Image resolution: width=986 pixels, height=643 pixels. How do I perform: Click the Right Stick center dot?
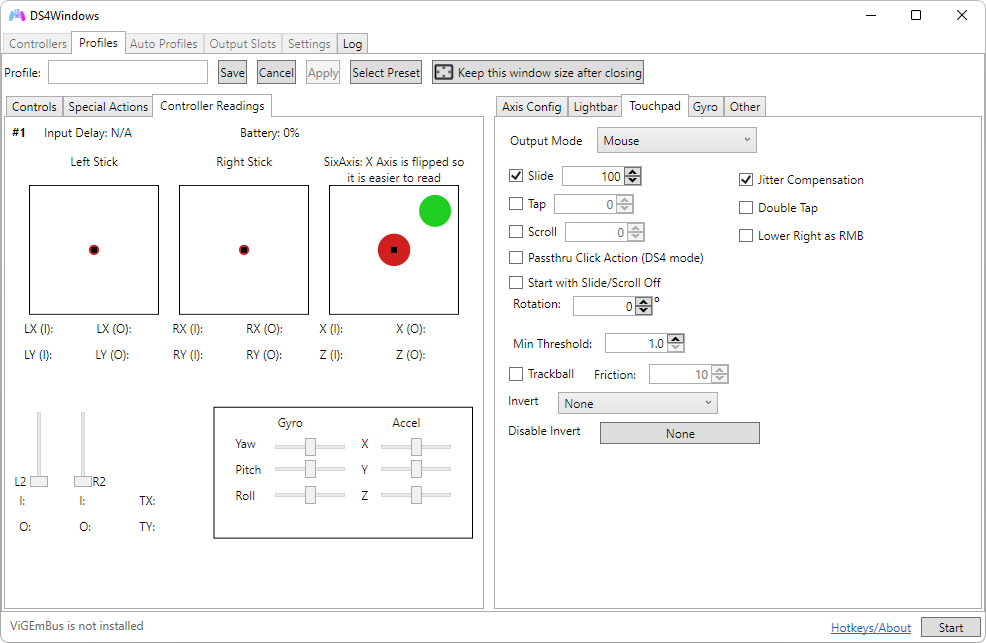click(x=244, y=250)
